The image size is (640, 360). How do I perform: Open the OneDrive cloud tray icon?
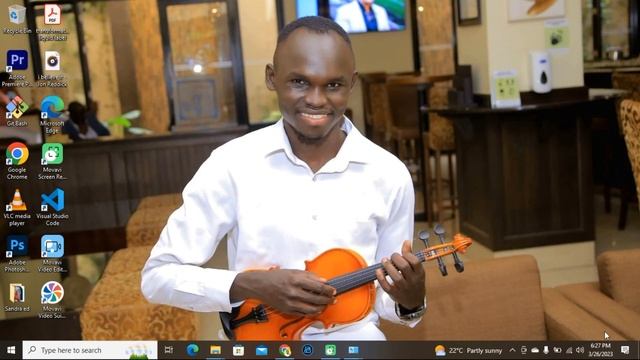535,350
